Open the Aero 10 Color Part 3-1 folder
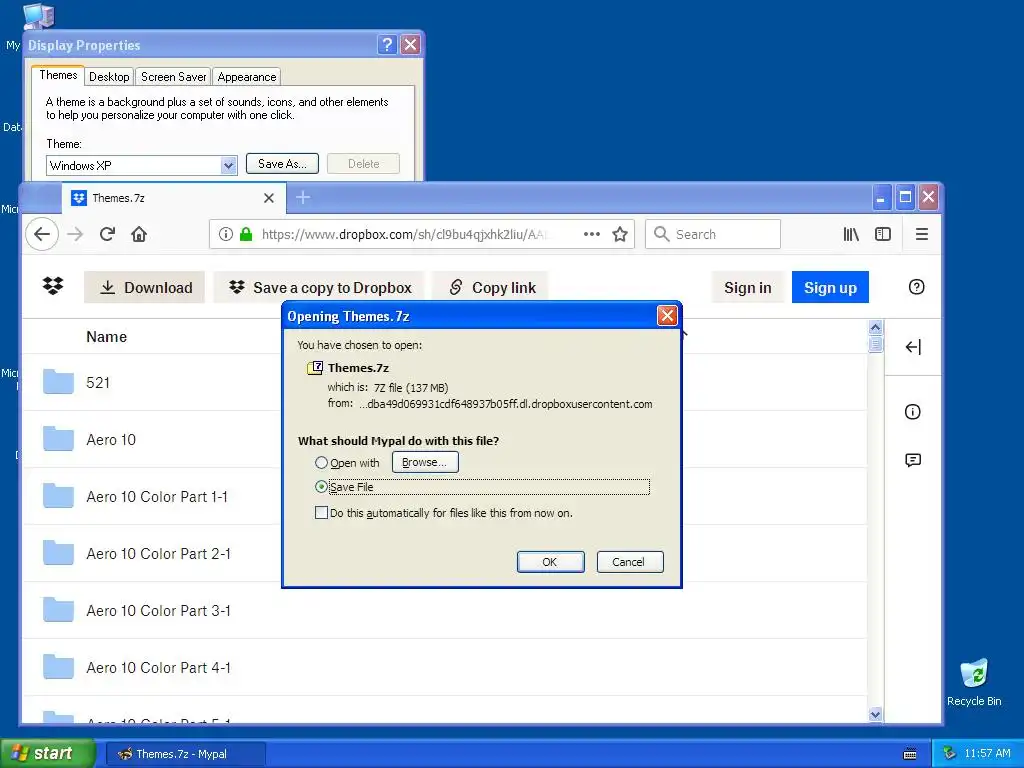Screen dimensions: 1024x768 click(158, 611)
